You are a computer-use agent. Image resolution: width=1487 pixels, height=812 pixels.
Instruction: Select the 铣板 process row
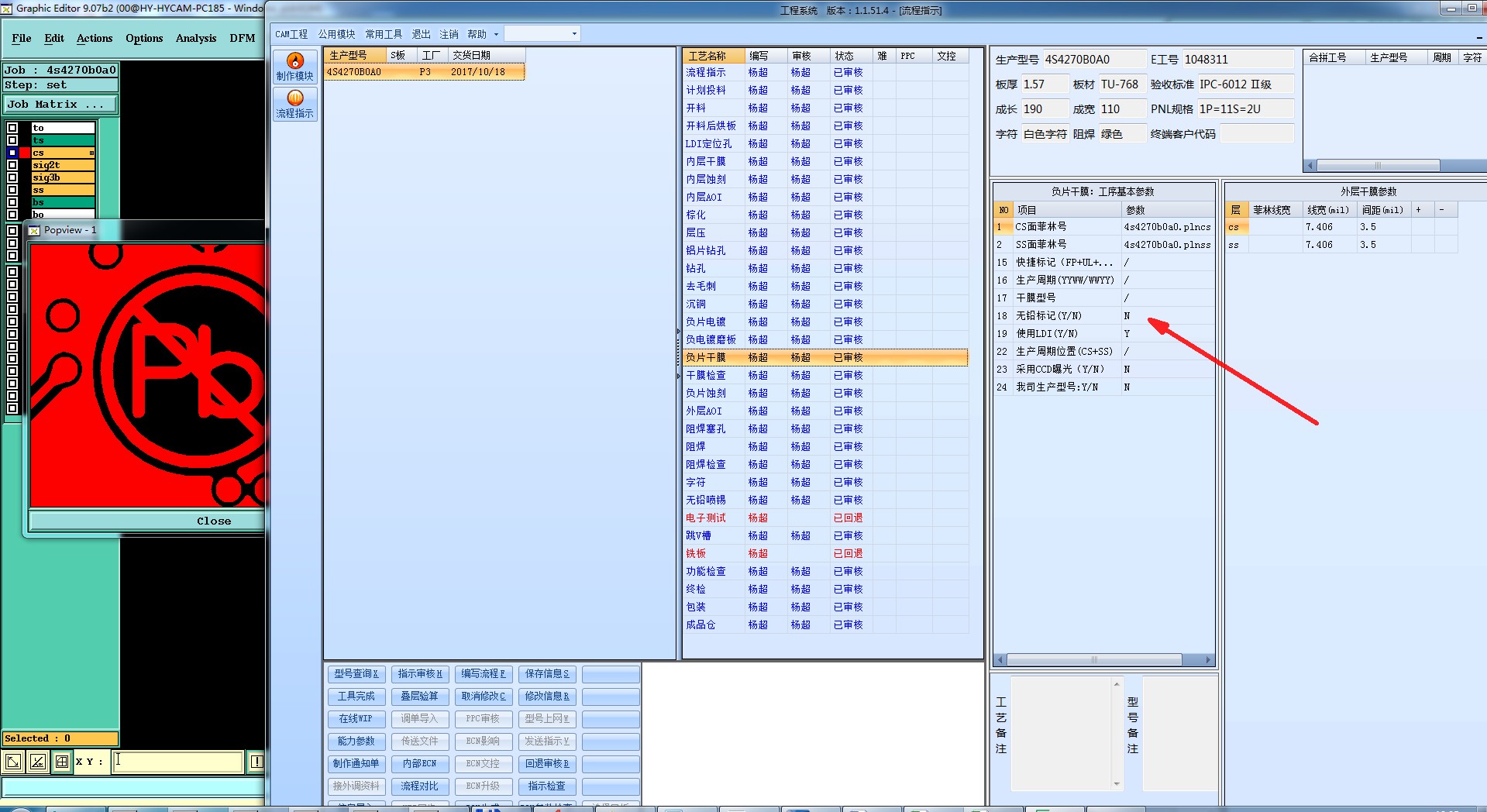point(825,554)
